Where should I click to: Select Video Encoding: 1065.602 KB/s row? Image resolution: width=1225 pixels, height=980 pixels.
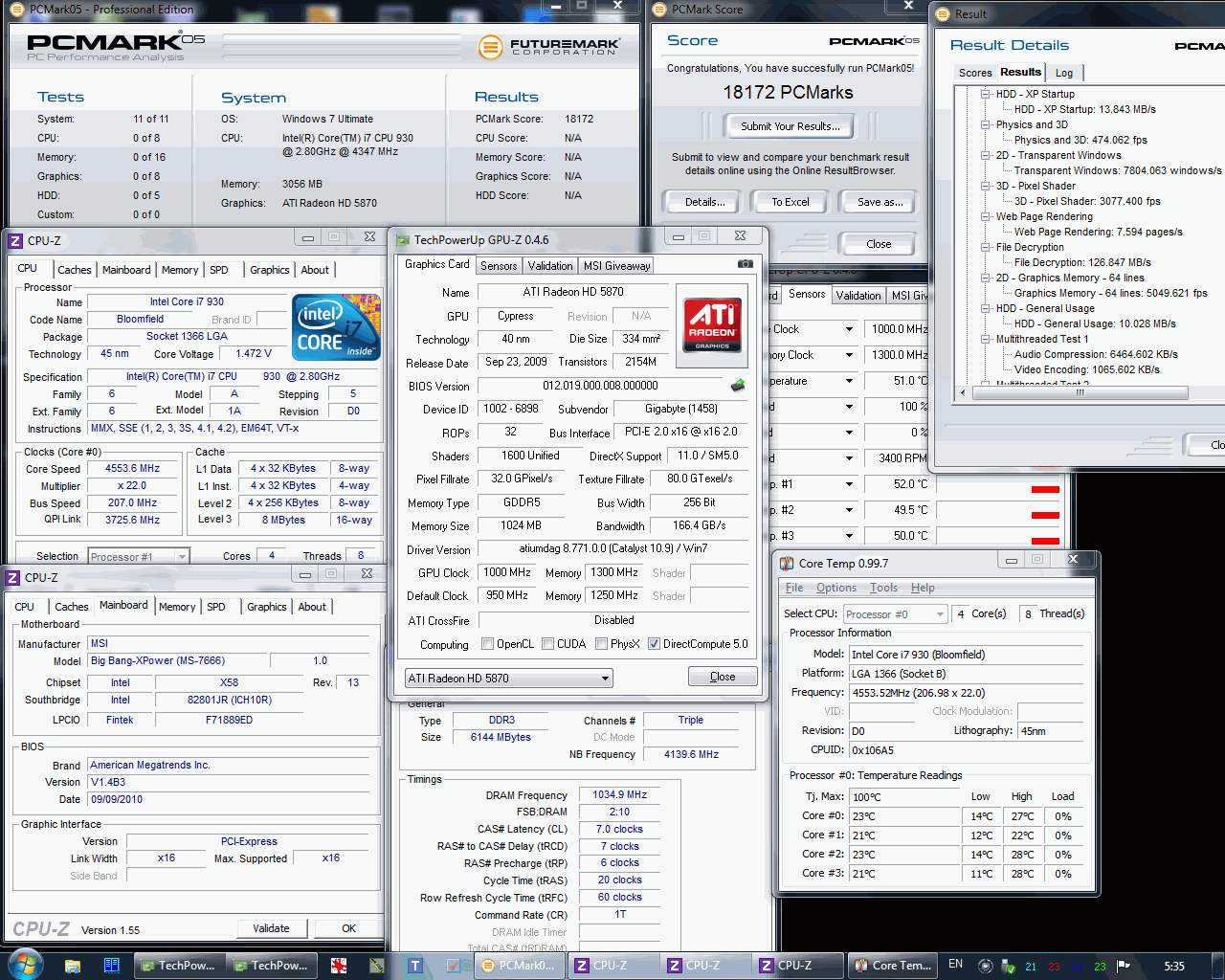(x=1086, y=369)
